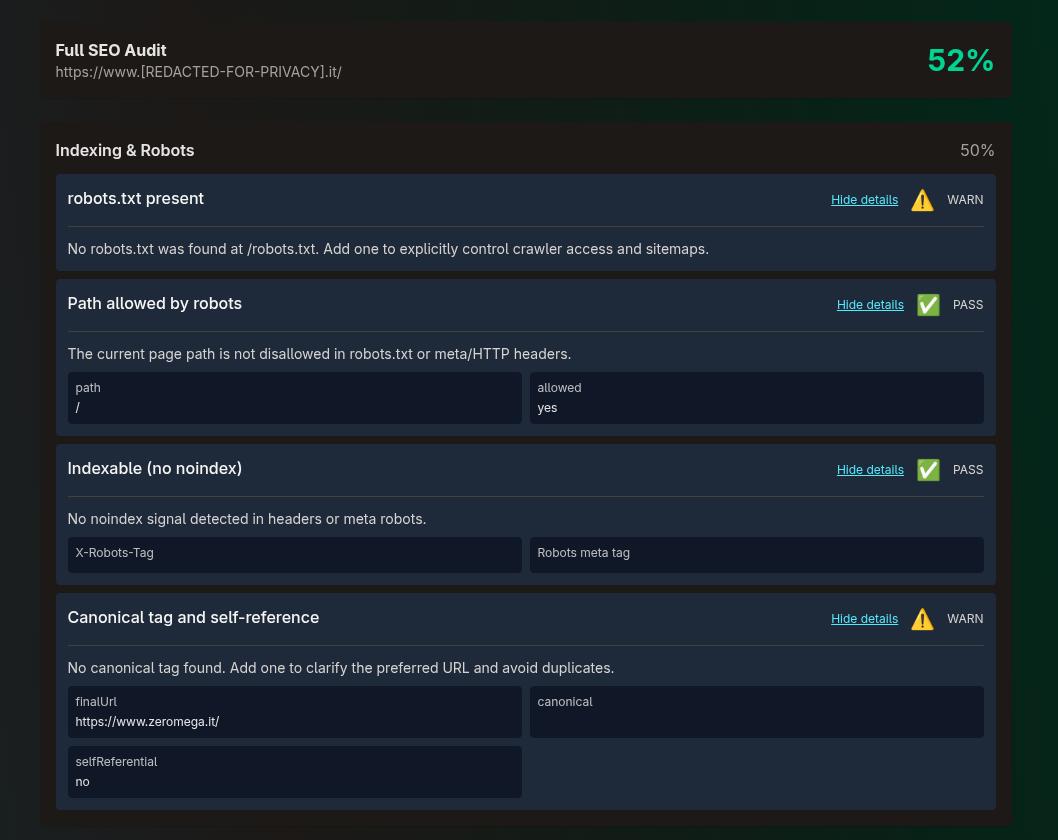
Task: Click the warning icon for Canonical tag and self-reference
Action: (x=922, y=619)
